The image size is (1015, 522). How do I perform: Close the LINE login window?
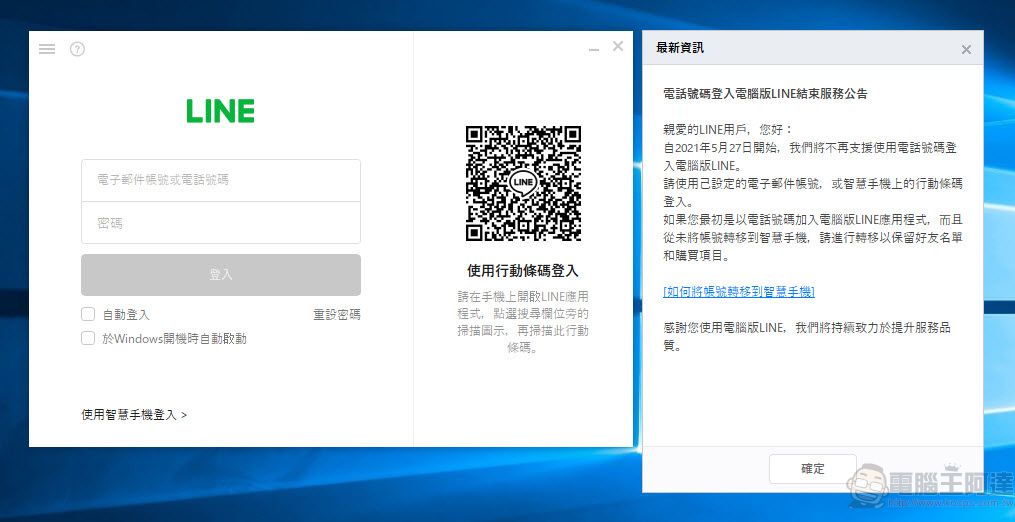click(618, 46)
